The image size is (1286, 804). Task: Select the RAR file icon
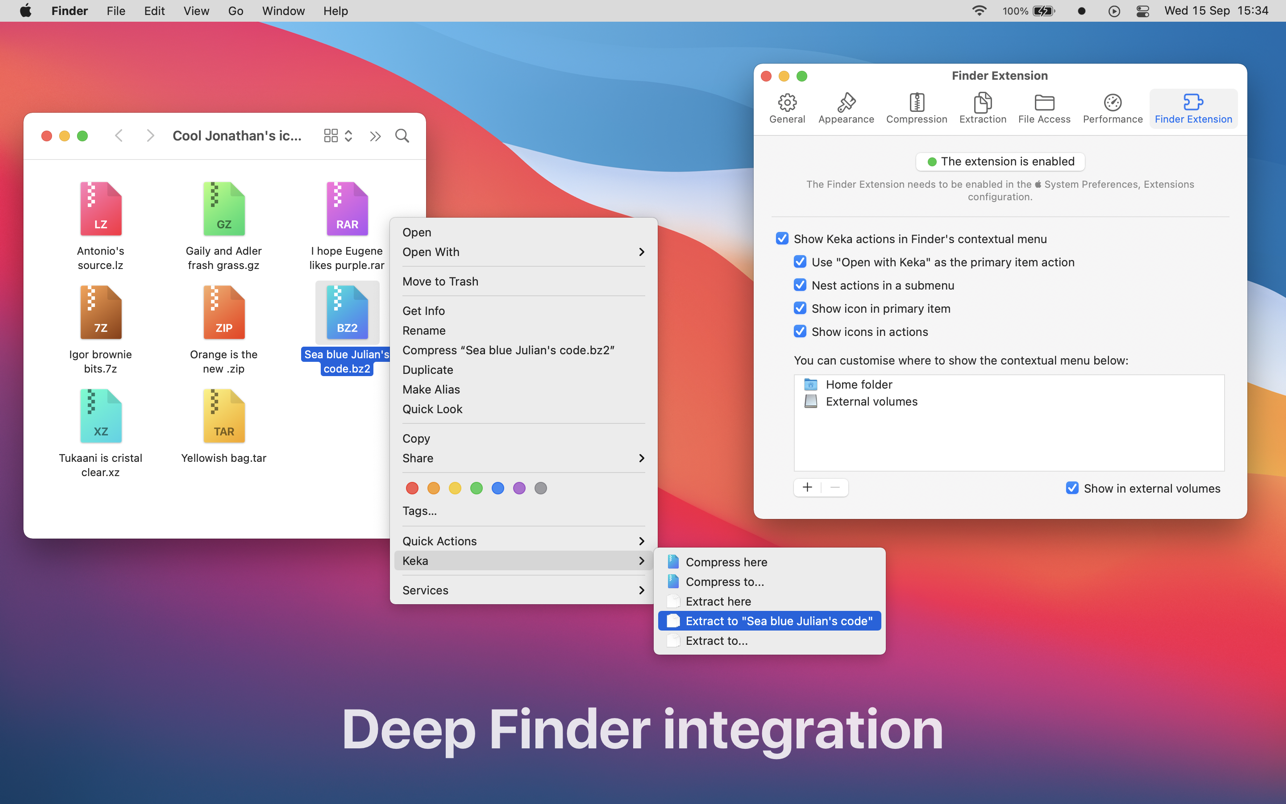(346, 209)
